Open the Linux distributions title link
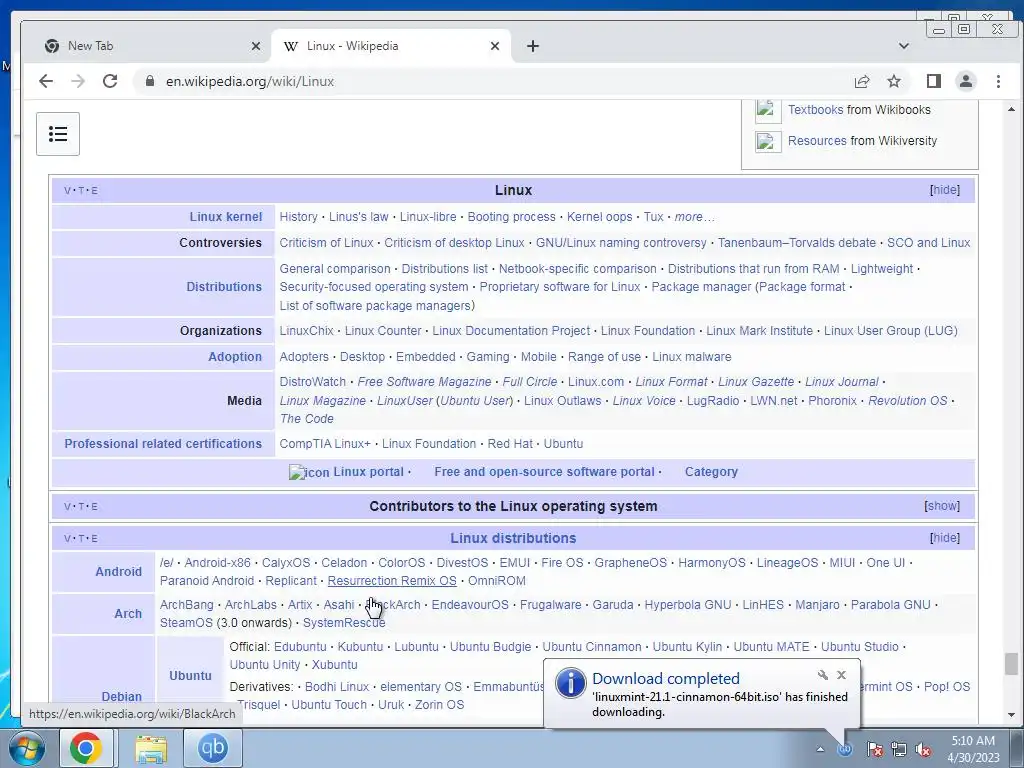 pyautogui.click(x=513, y=538)
